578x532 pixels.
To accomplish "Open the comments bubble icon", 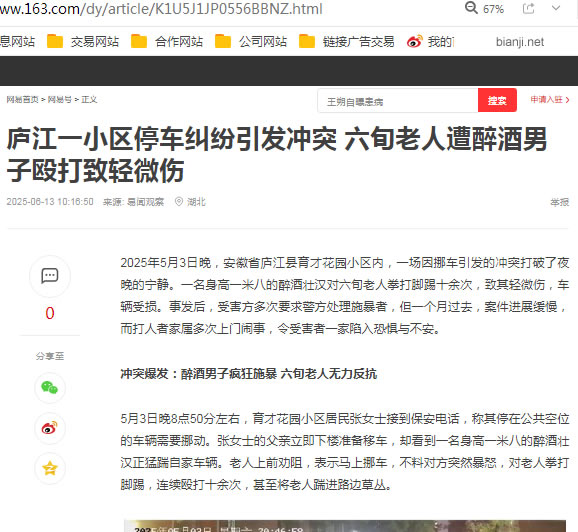I will [x=50, y=276].
